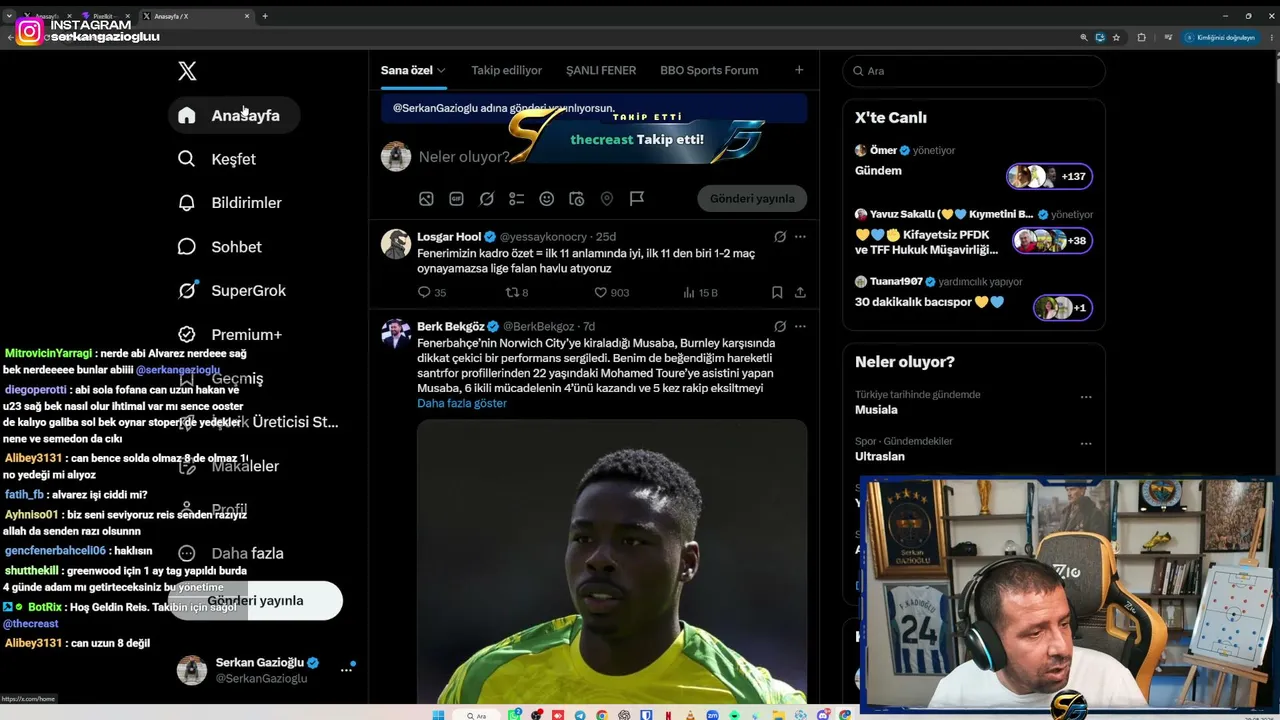Add media to the new post
This screenshot has height=720, width=1280.
point(426,199)
